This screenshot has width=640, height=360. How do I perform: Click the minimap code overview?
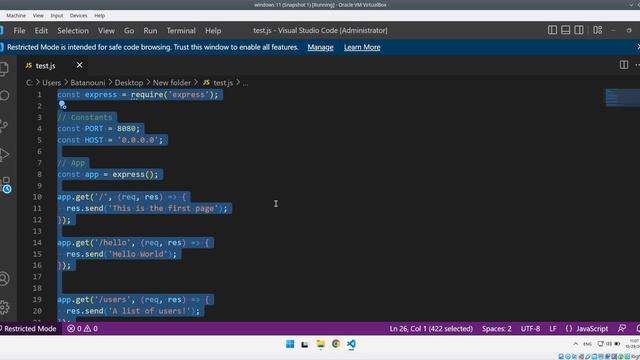click(622, 98)
